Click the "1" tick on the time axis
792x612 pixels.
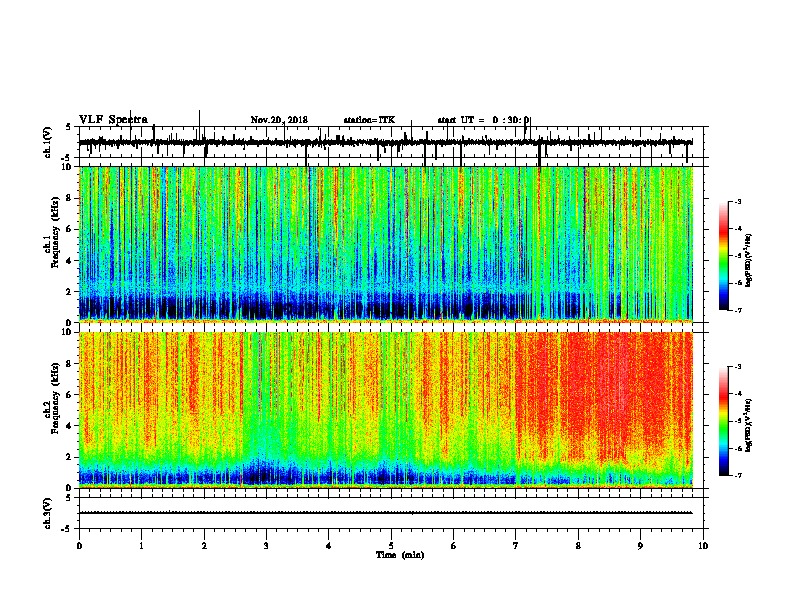(x=141, y=546)
